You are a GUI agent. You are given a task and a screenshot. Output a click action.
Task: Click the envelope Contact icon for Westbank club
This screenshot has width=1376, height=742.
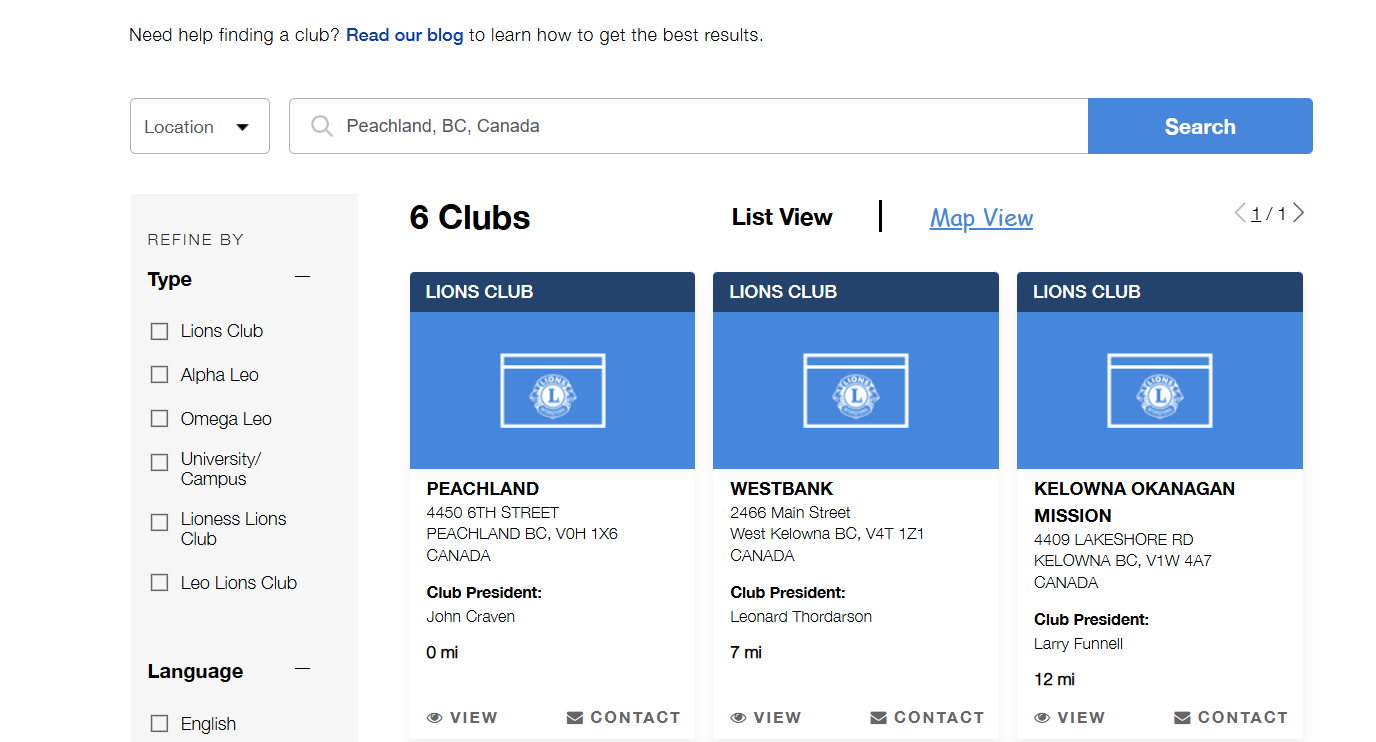point(879,718)
